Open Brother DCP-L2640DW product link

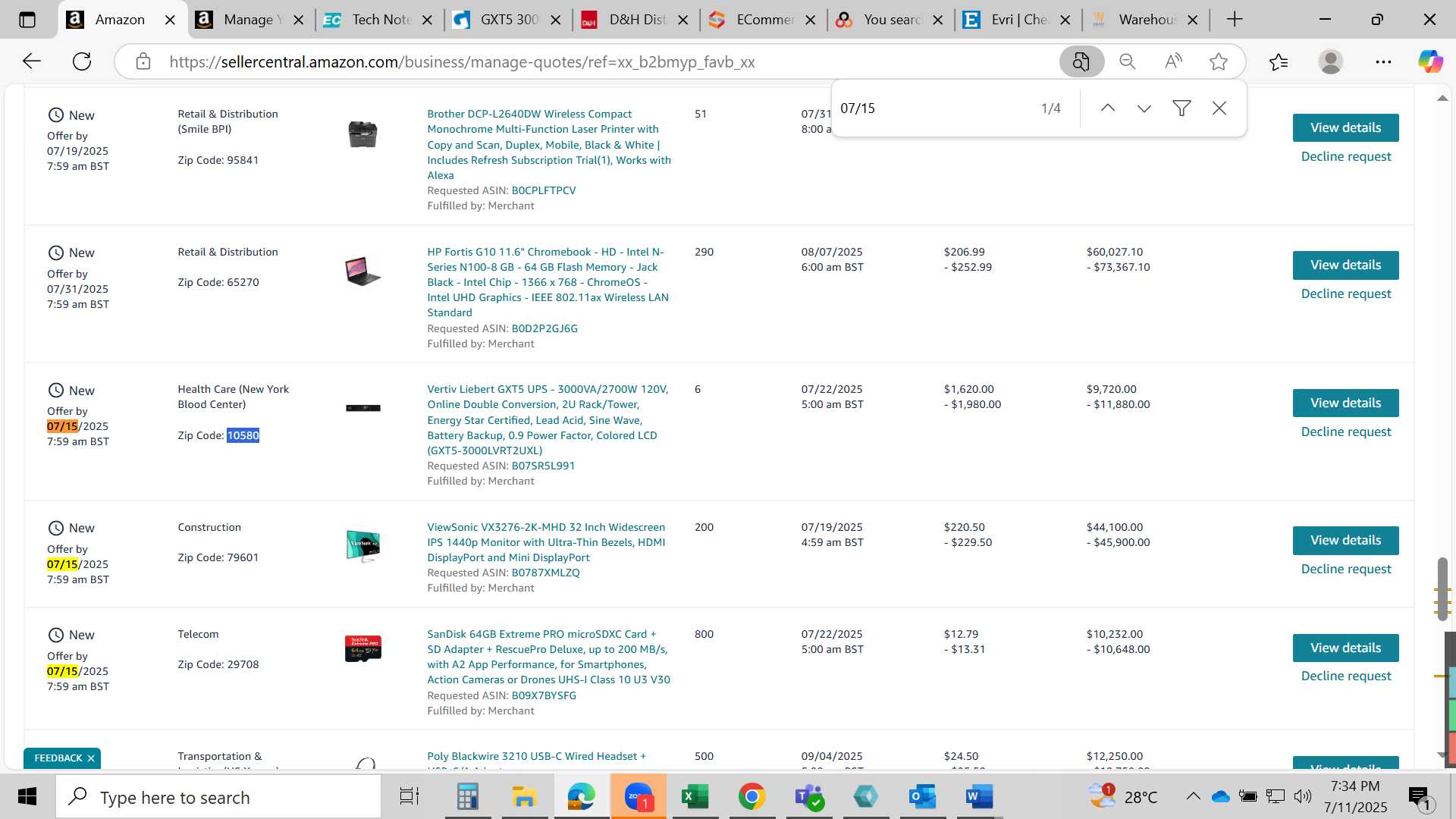[548, 144]
